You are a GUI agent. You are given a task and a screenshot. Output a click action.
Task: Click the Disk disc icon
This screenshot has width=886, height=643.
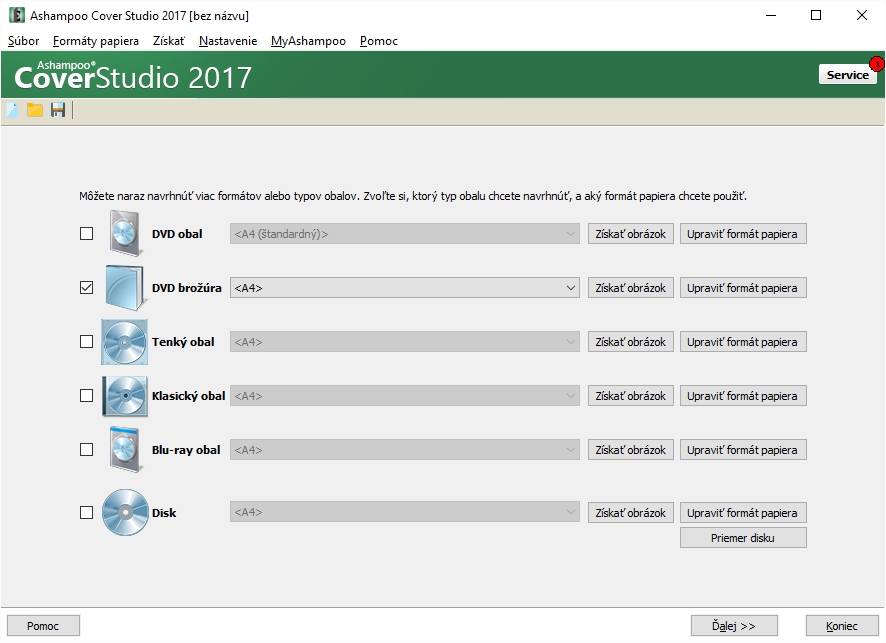(125, 513)
